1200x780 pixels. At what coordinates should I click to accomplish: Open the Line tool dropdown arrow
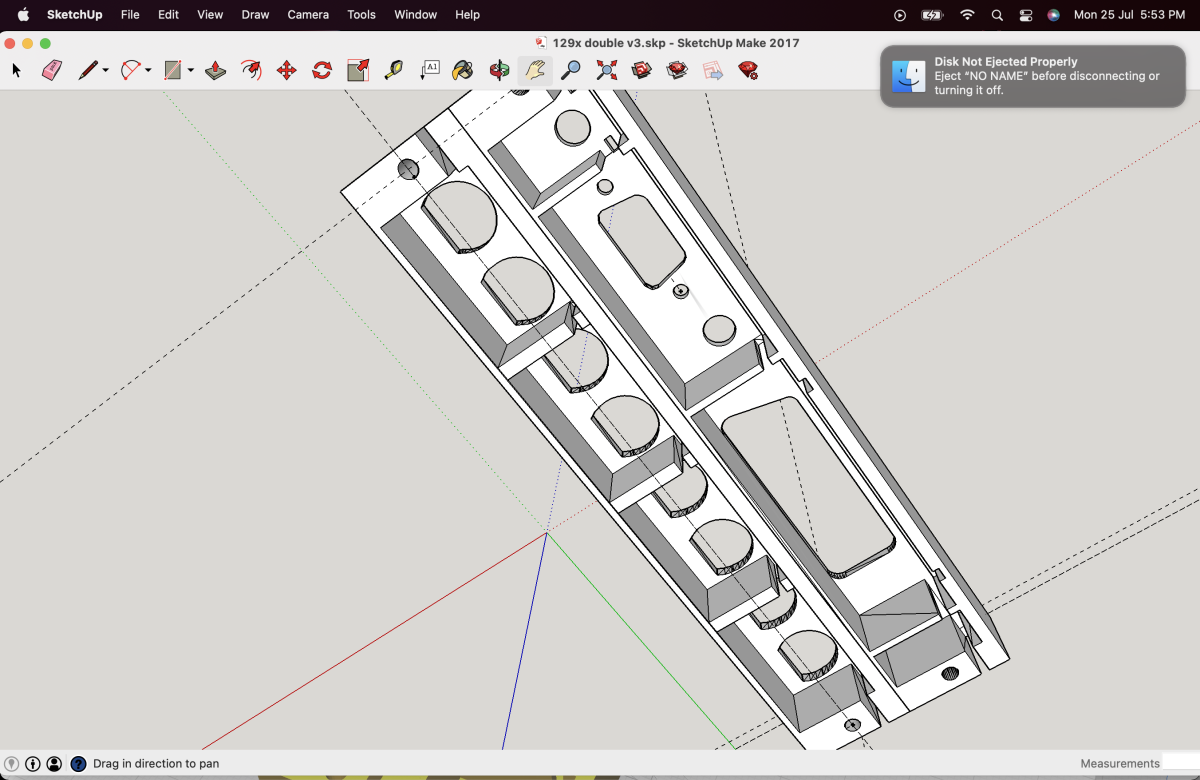pos(106,70)
